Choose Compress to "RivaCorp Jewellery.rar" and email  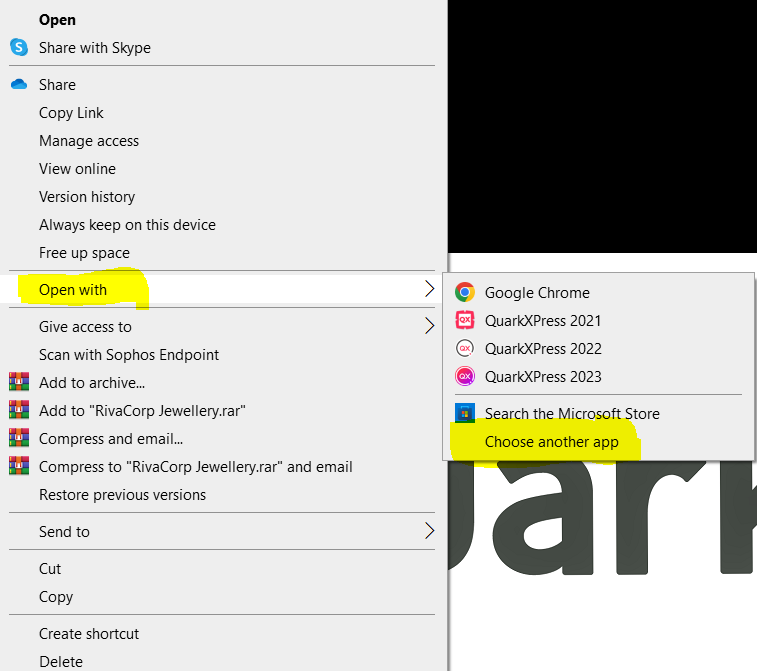pos(222,466)
